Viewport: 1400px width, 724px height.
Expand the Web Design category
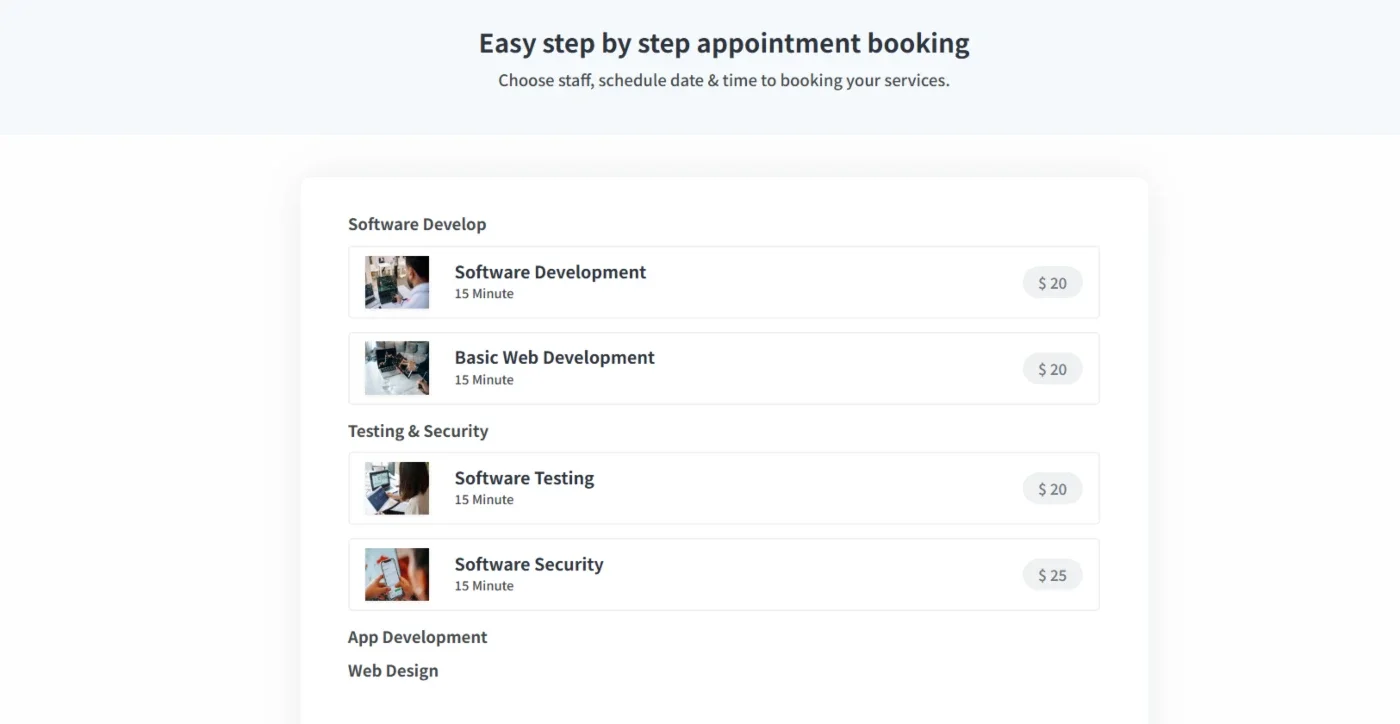[393, 671]
